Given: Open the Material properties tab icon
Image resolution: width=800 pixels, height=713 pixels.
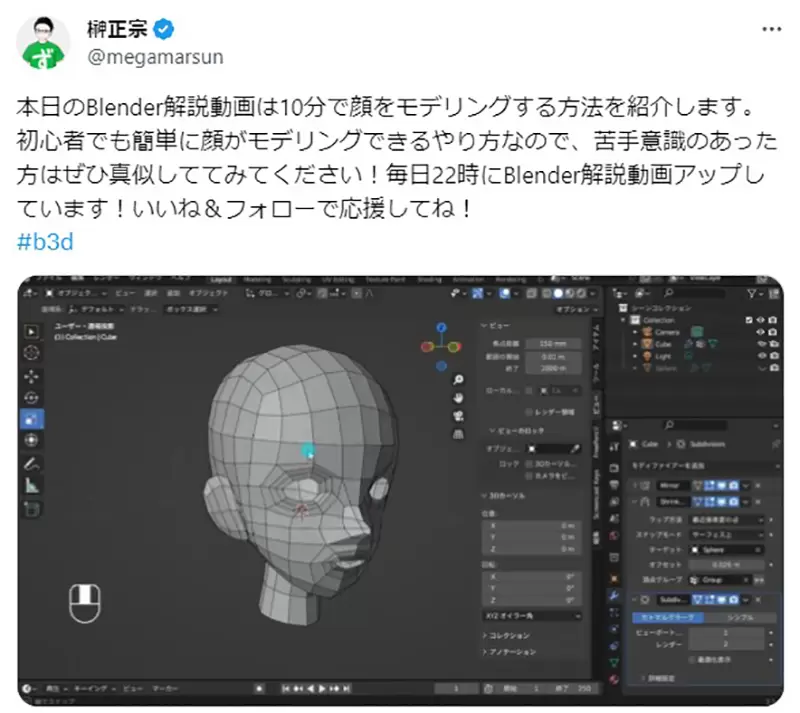Looking at the screenshot, I should point(614,679).
